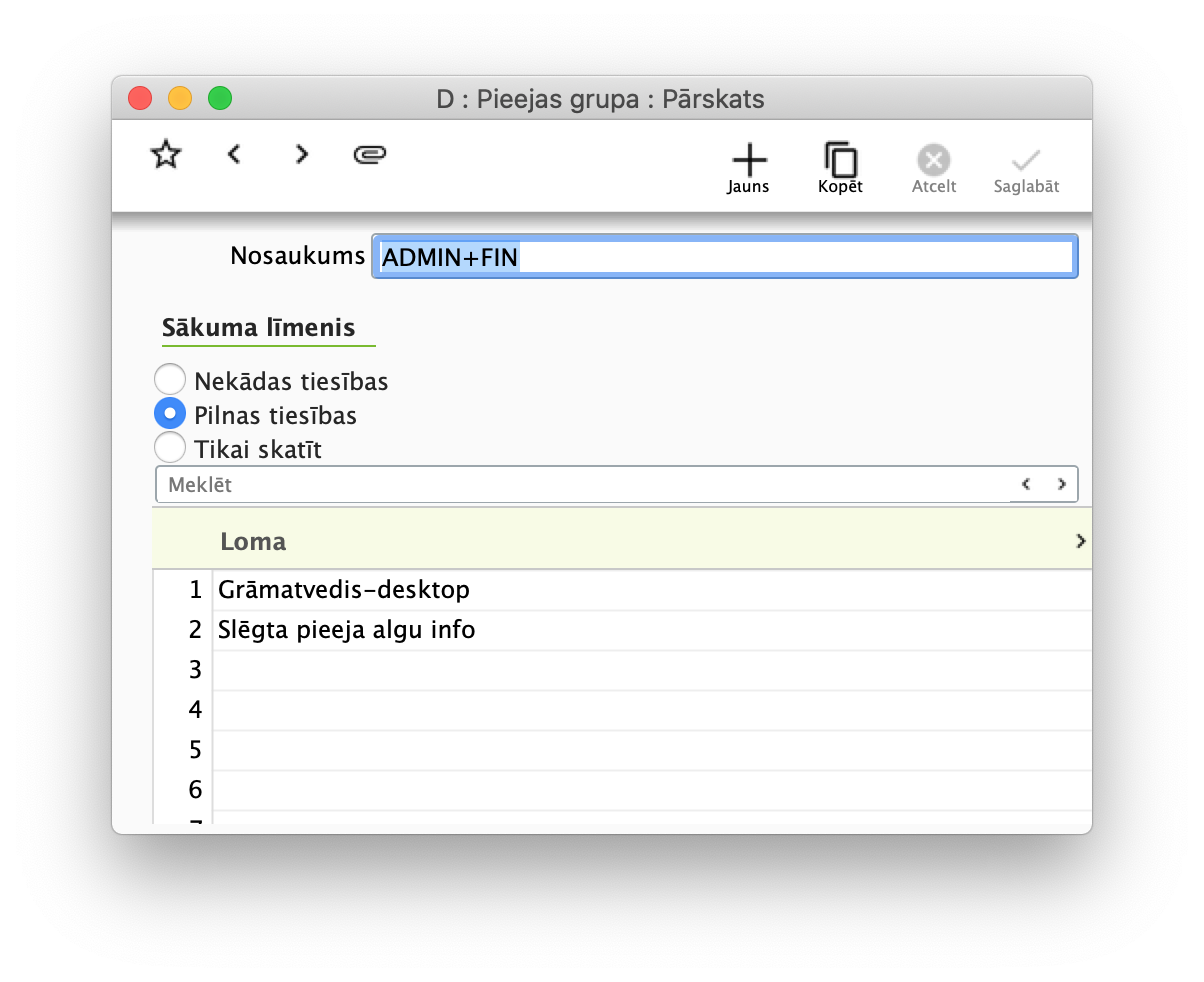This screenshot has height=982, width=1204.
Task: Click the favorites star icon
Action: [165, 153]
